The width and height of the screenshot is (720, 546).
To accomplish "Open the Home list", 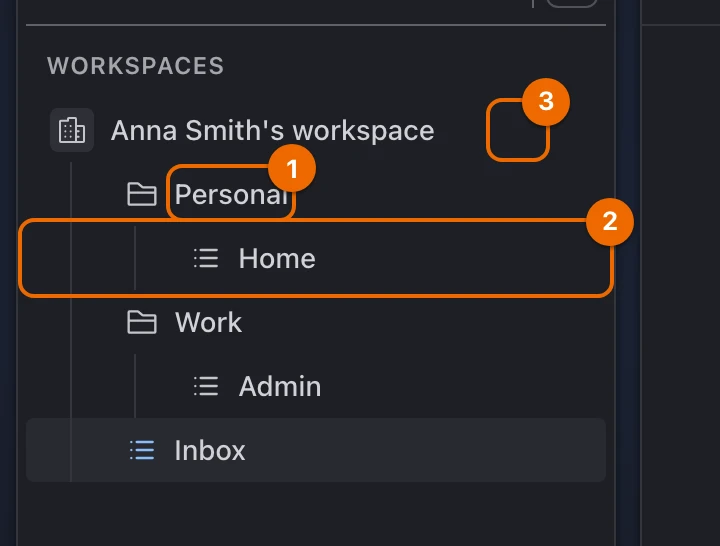I will (277, 258).
